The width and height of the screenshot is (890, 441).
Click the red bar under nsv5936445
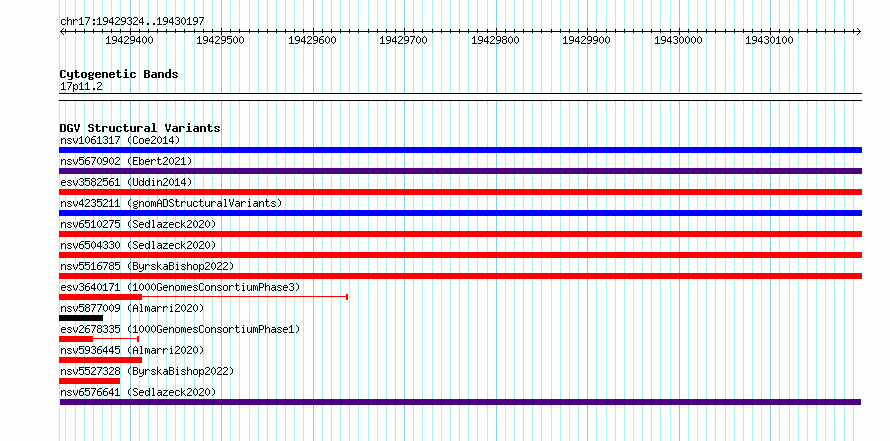pos(100,360)
